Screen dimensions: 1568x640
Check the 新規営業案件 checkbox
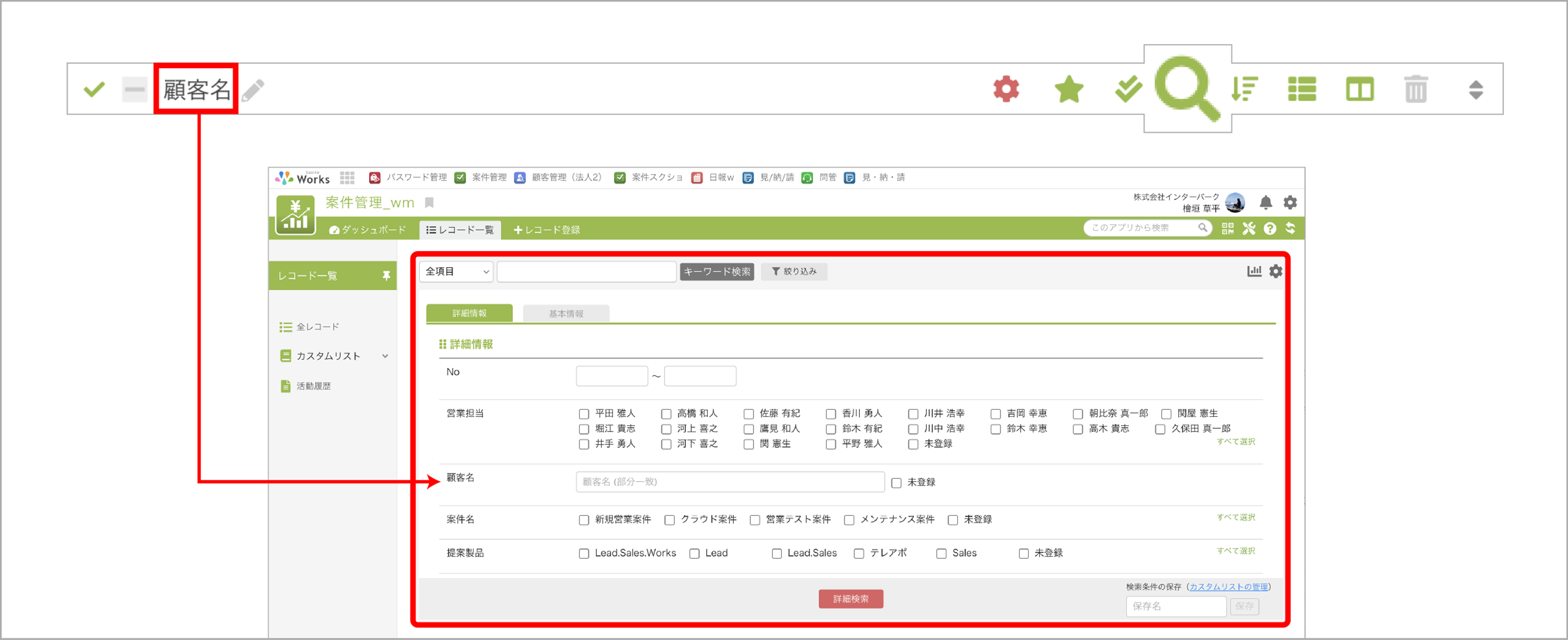pyautogui.click(x=584, y=520)
